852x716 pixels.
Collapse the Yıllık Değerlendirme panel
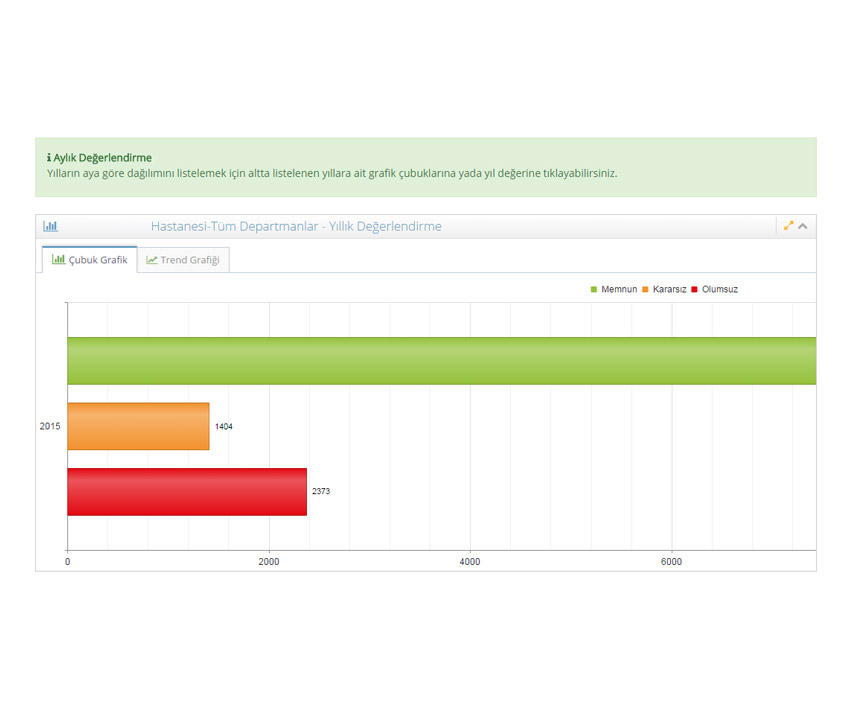(x=803, y=226)
